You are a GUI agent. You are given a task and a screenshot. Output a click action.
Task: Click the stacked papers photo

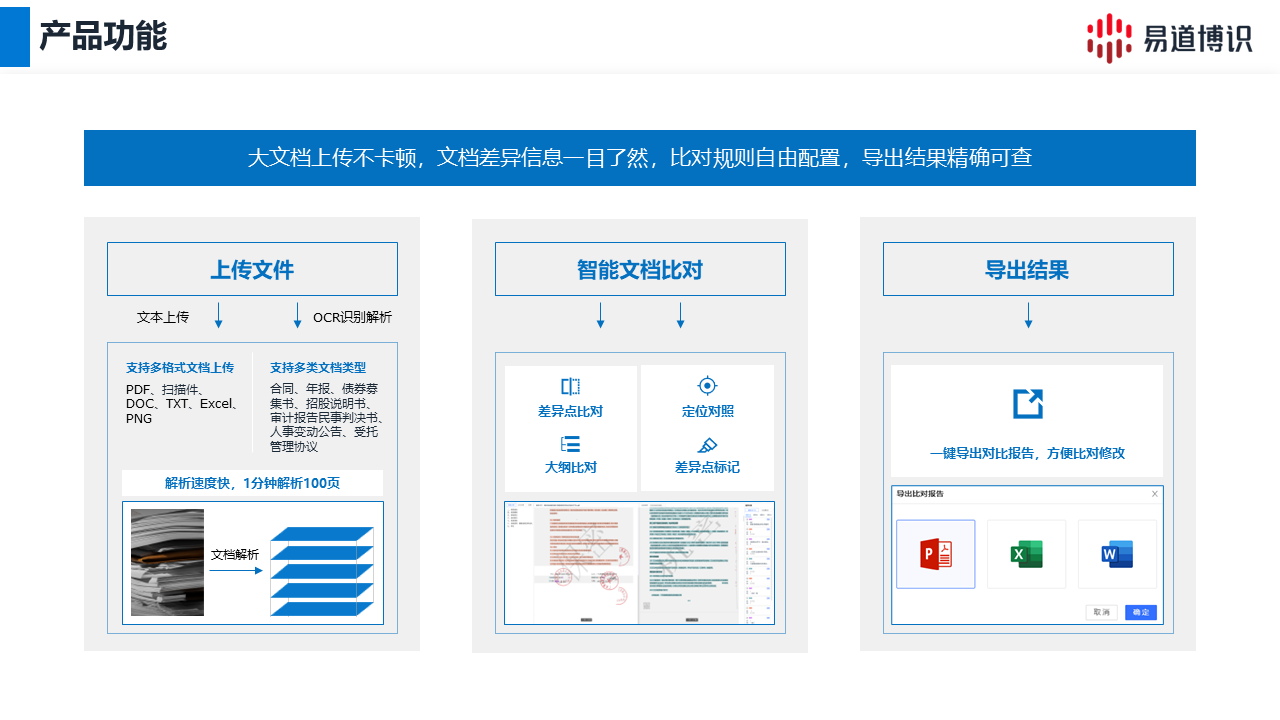coord(167,562)
